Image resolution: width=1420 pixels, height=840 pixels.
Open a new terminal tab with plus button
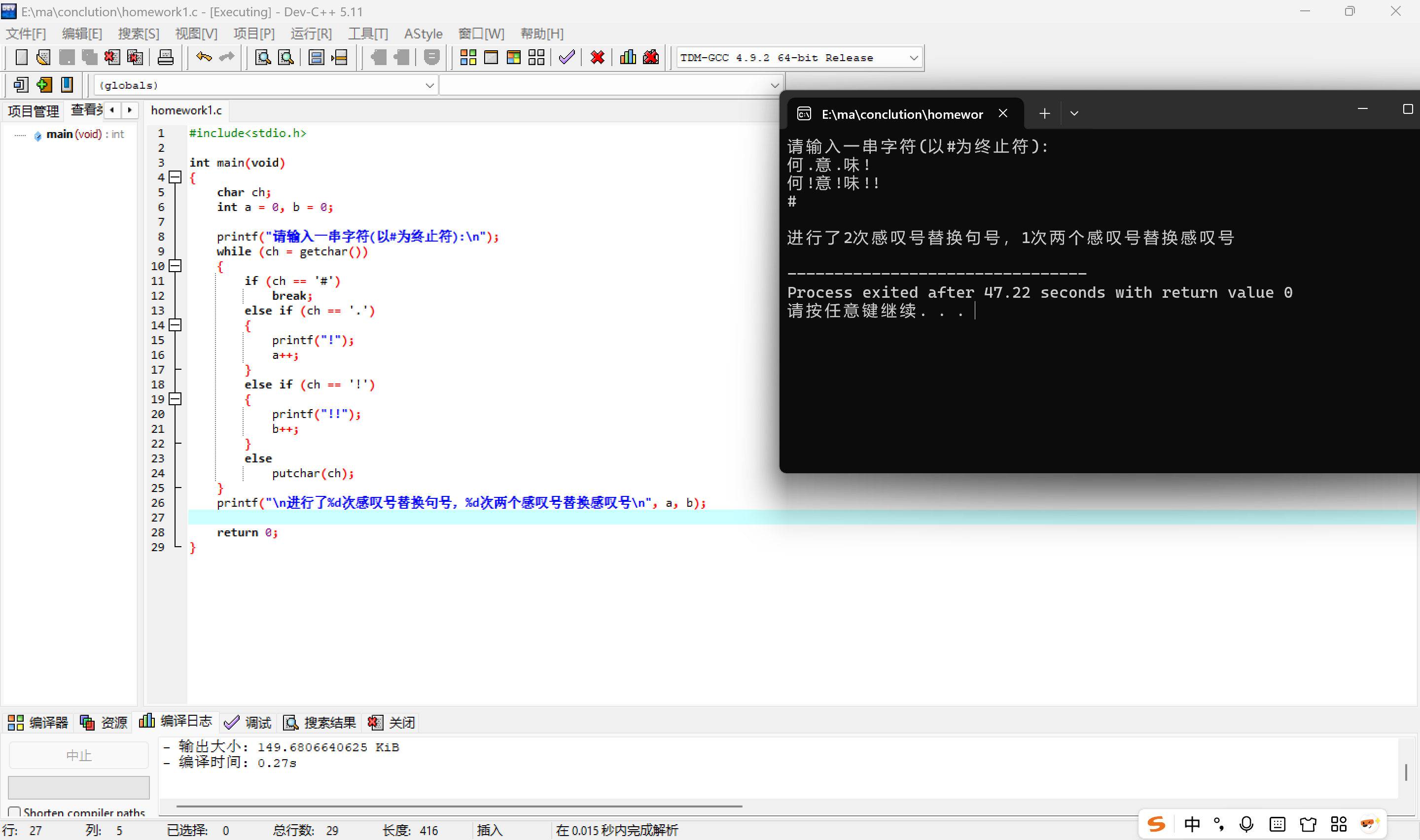point(1044,114)
